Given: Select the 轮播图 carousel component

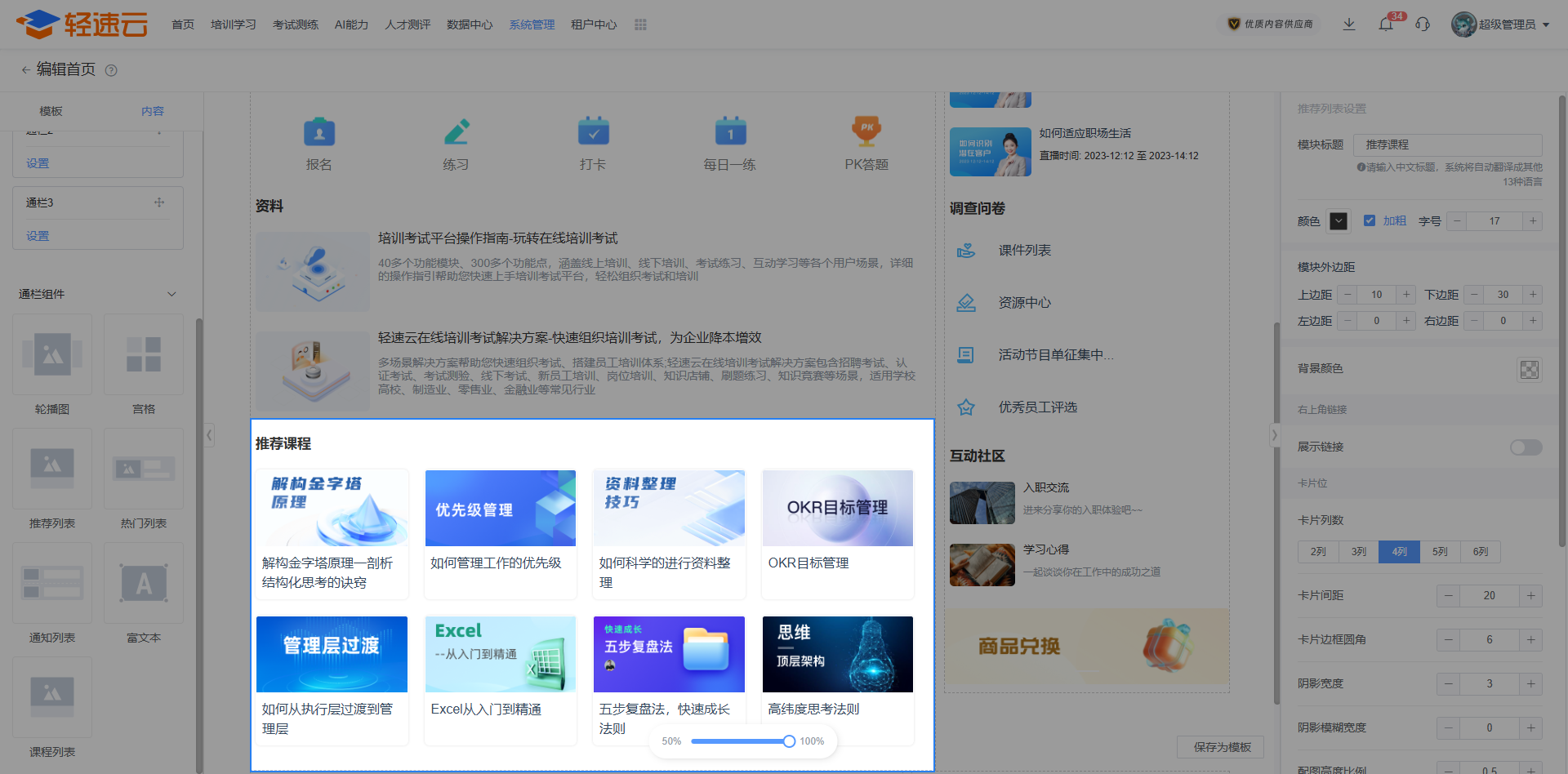Looking at the screenshot, I should pyautogui.click(x=52, y=356).
